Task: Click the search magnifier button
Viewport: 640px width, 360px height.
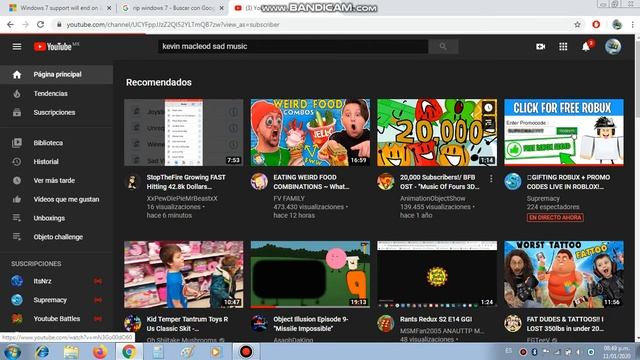Action: tap(443, 47)
